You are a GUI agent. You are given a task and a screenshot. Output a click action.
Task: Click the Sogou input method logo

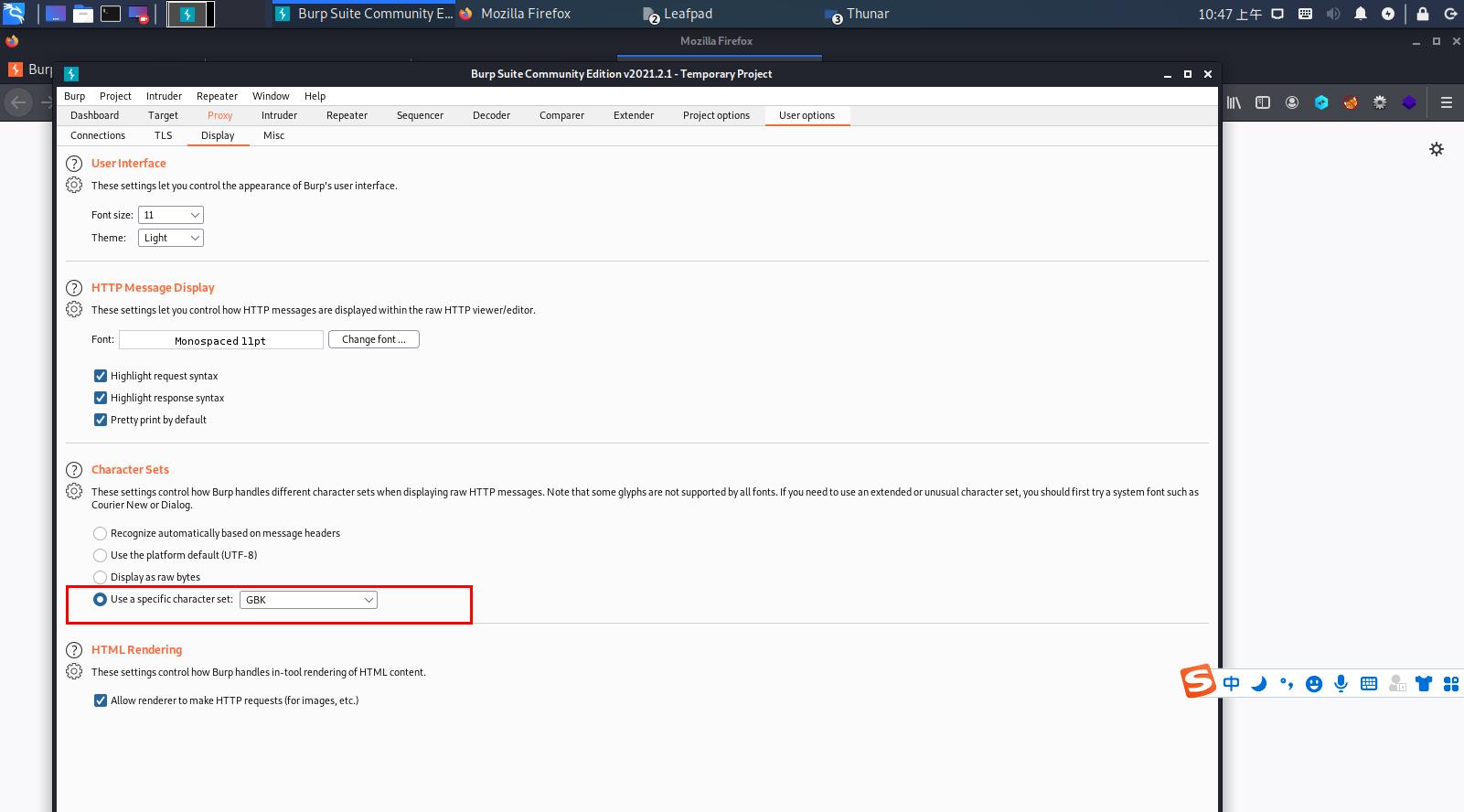click(x=1197, y=681)
